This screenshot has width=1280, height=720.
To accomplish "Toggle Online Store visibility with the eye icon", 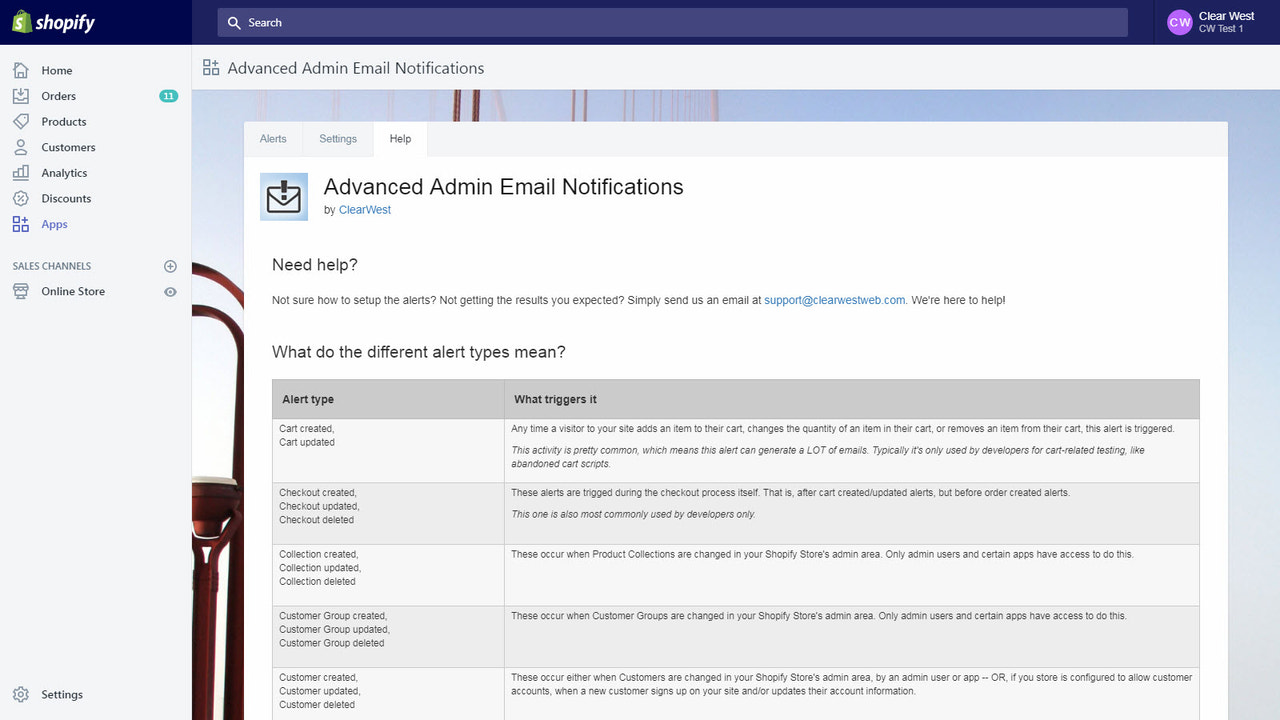I will pos(170,291).
